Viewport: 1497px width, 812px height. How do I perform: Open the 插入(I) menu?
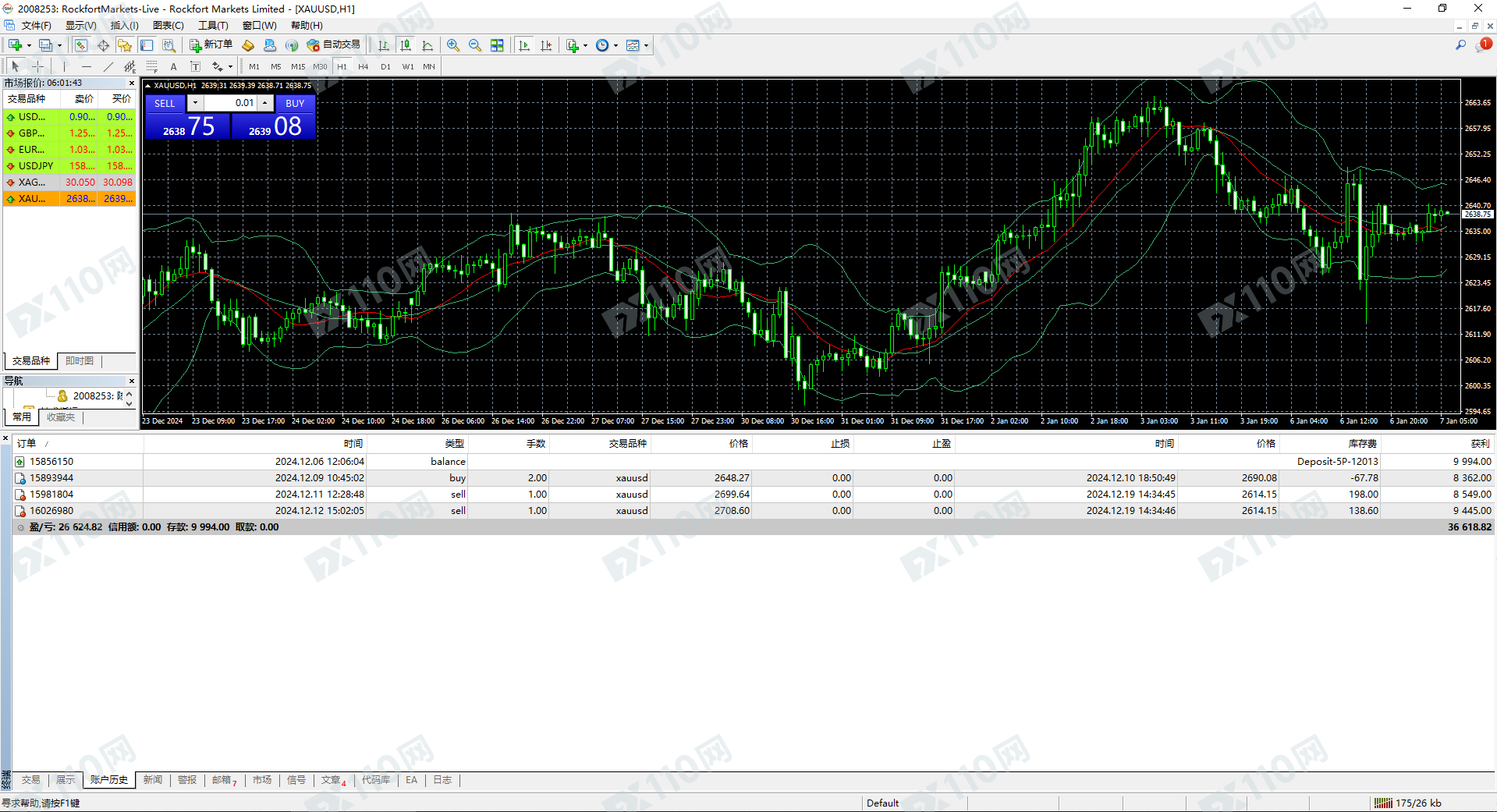[x=124, y=26]
